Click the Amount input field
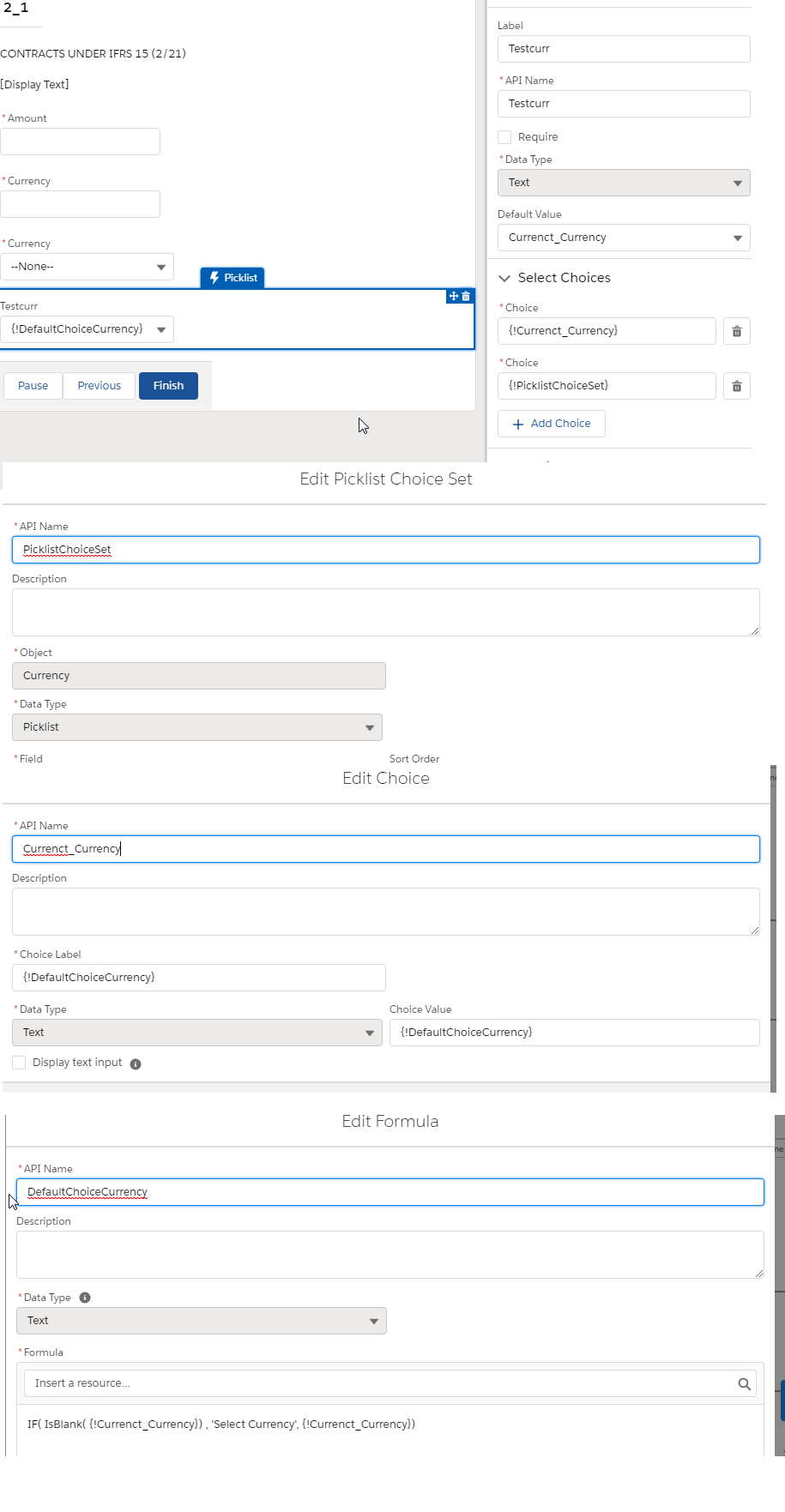This screenshot has height=1512, width=785. 80,142
